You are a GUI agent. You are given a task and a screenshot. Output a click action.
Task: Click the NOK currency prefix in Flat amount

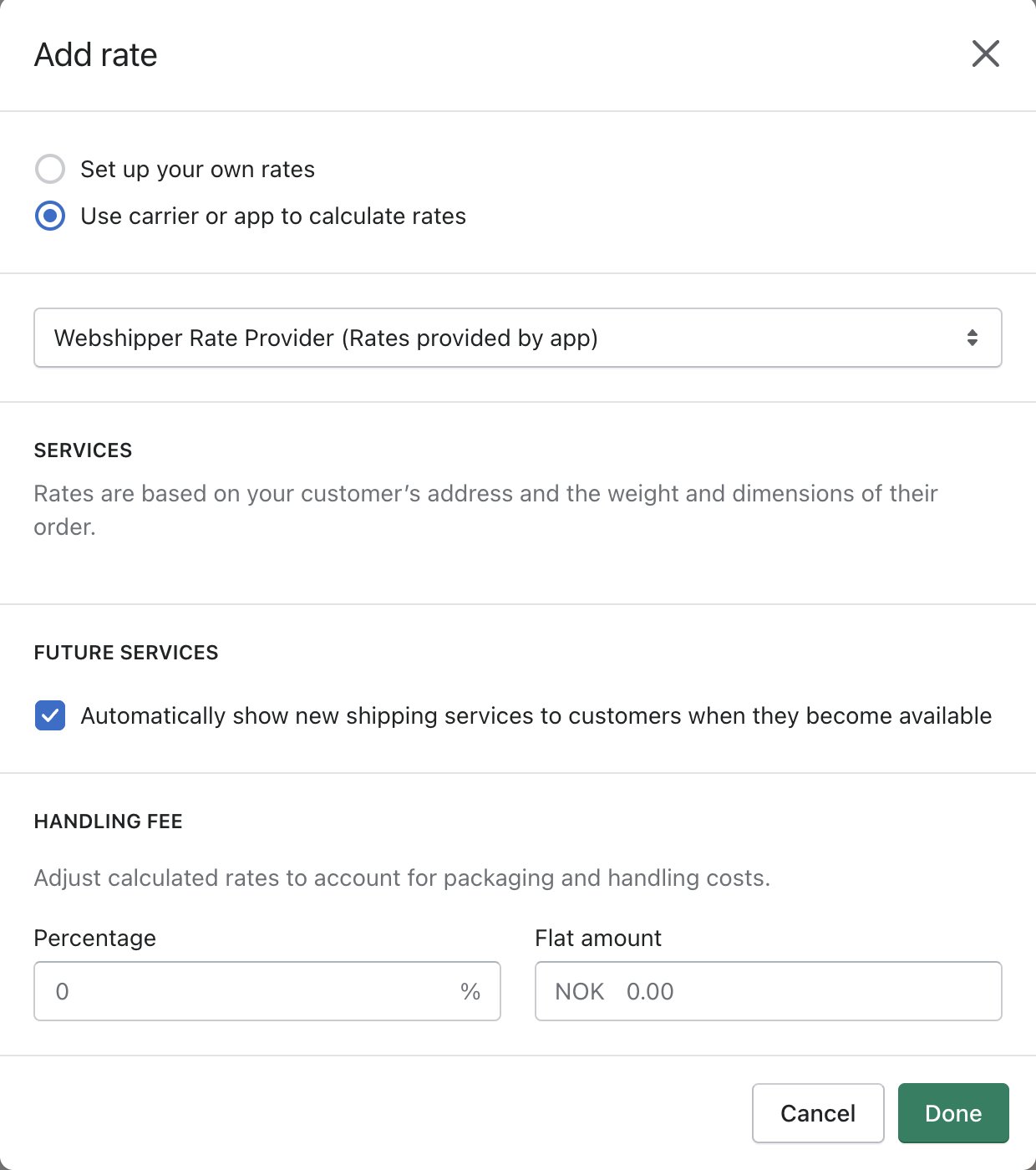(x=579, y=992)
